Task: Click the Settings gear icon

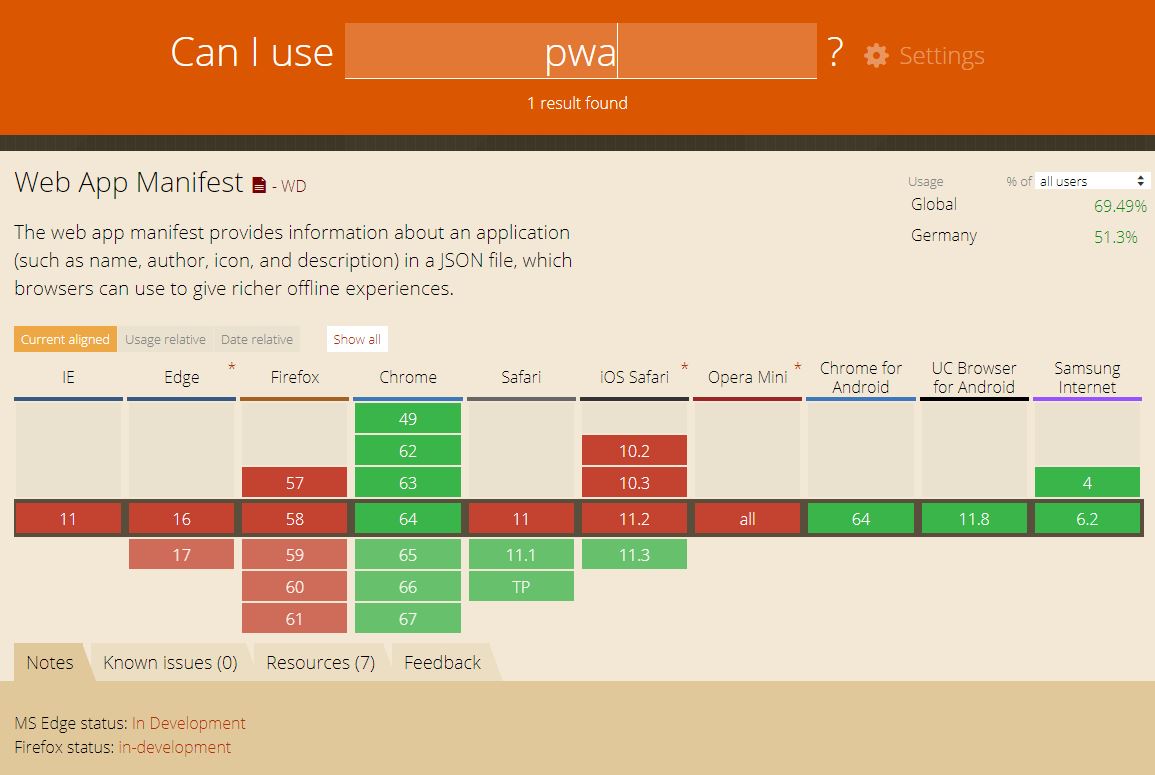Action: coord(876,55)
